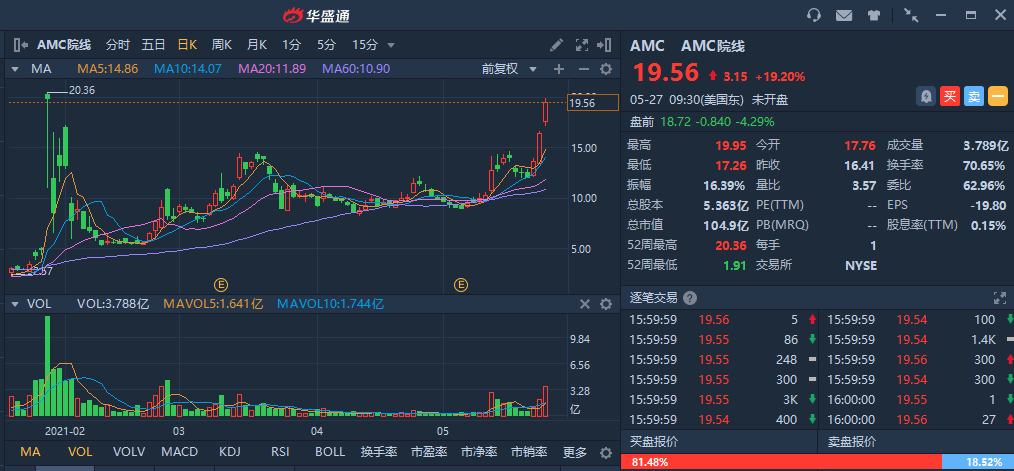Switch to 1分 minute chart

pos(292,45)
